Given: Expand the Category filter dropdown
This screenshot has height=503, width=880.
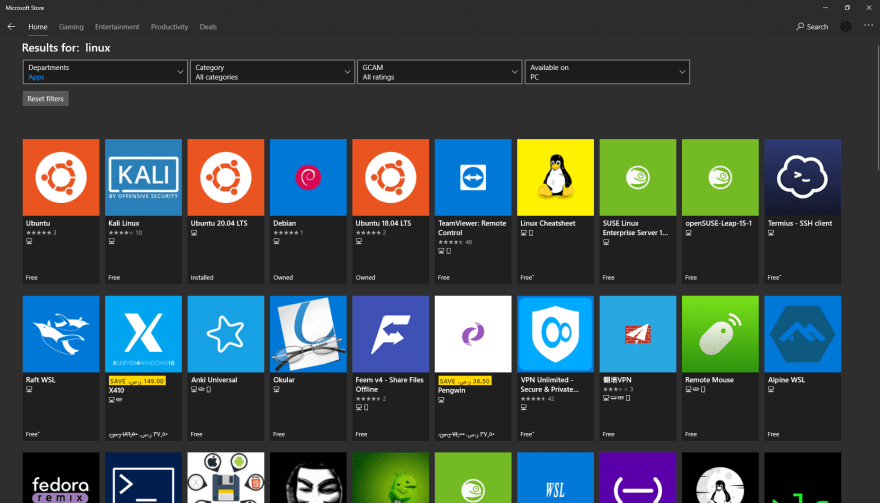Looking at the screenshot, I should [x=272, y=72].
